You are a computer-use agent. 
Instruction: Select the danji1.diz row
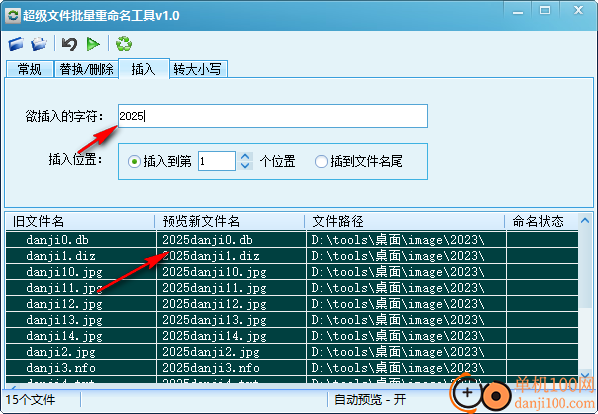pyautogui.click(x=292, y=256)
